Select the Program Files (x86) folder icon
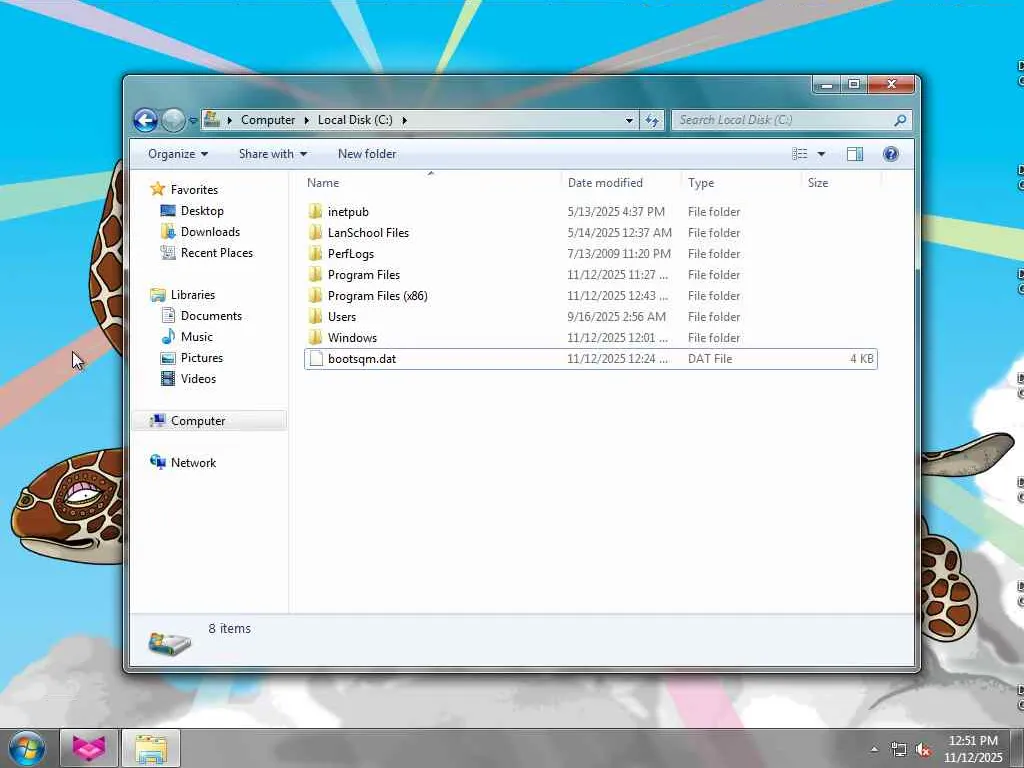Screen dimensions: 1024x768 point(315,295)
